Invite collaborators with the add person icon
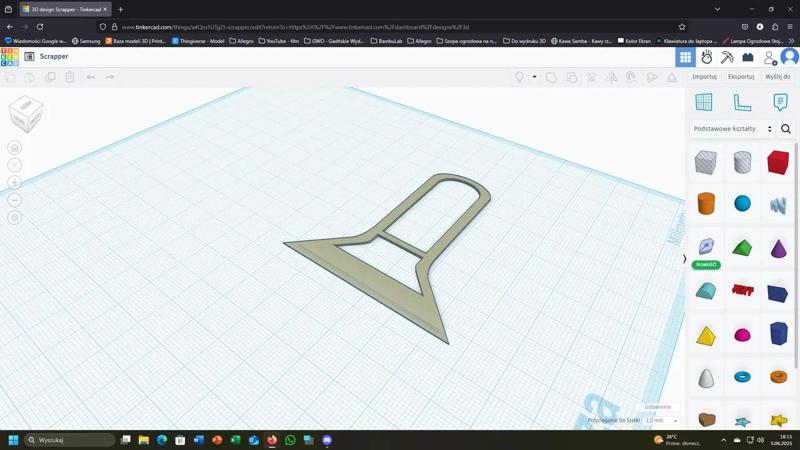This screenshot has width=800, height=450. (770, 58)
